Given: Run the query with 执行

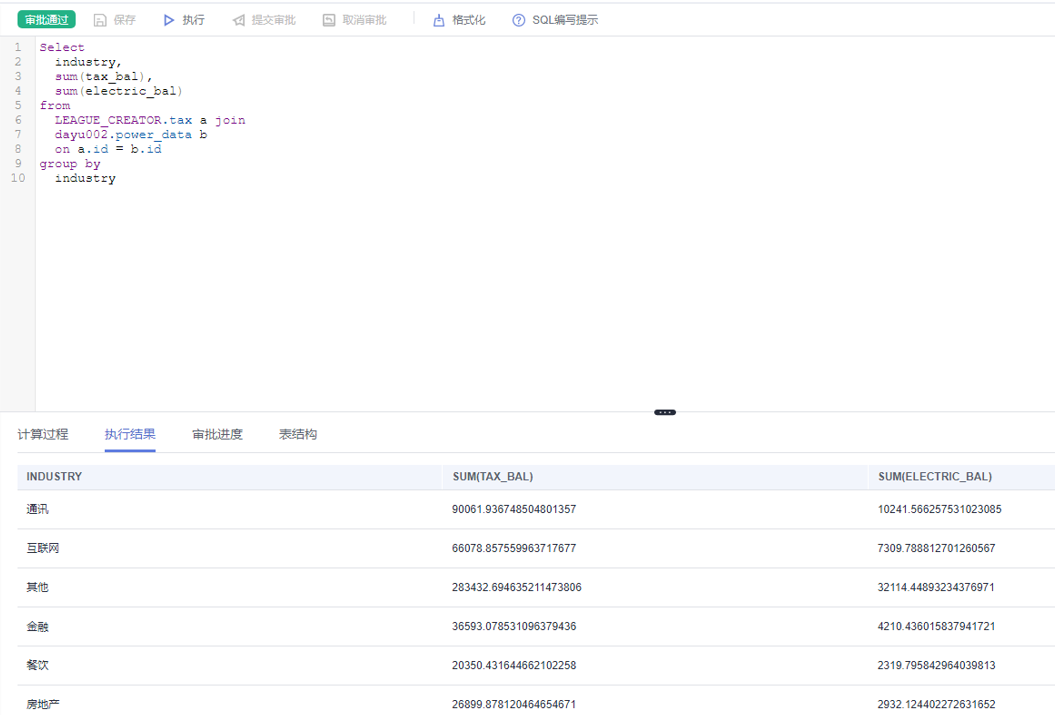Looking at the screenshot, I should click(193, 20).
